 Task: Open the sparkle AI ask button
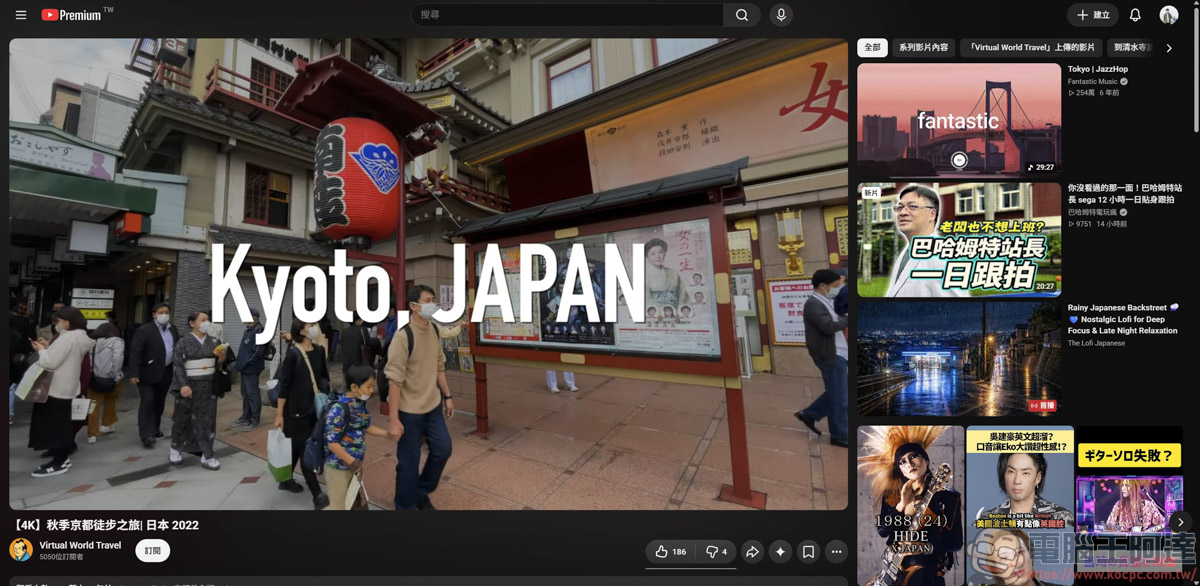click(780, 552)
